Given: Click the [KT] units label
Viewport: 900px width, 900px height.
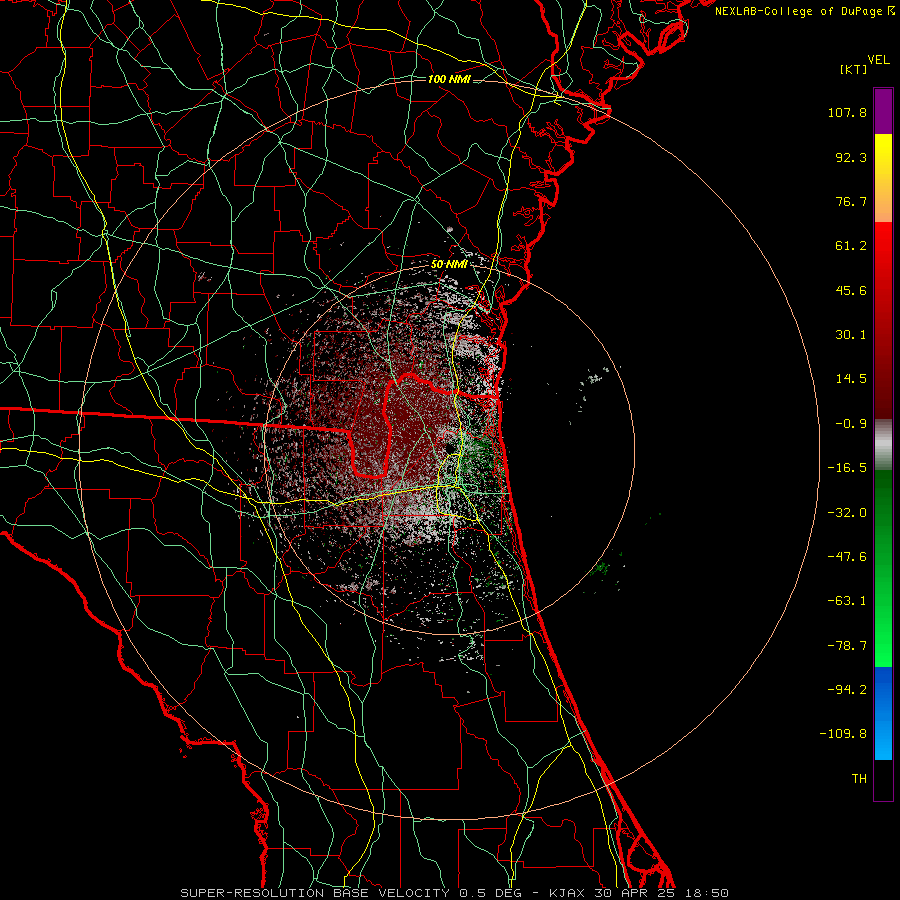Looking at the screenshot, I should (x=854, y=69).
